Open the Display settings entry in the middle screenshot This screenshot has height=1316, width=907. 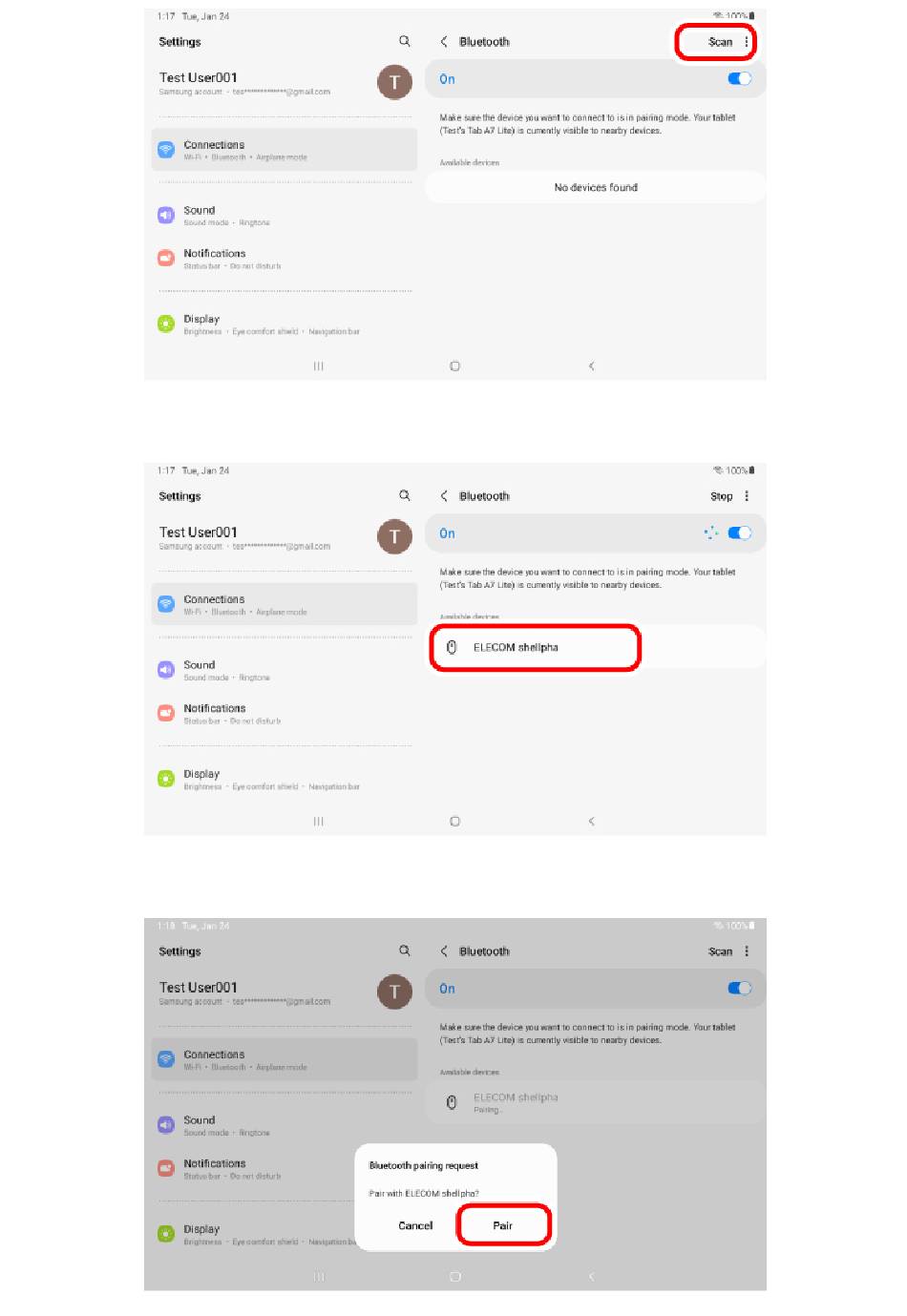click(285, 779)
